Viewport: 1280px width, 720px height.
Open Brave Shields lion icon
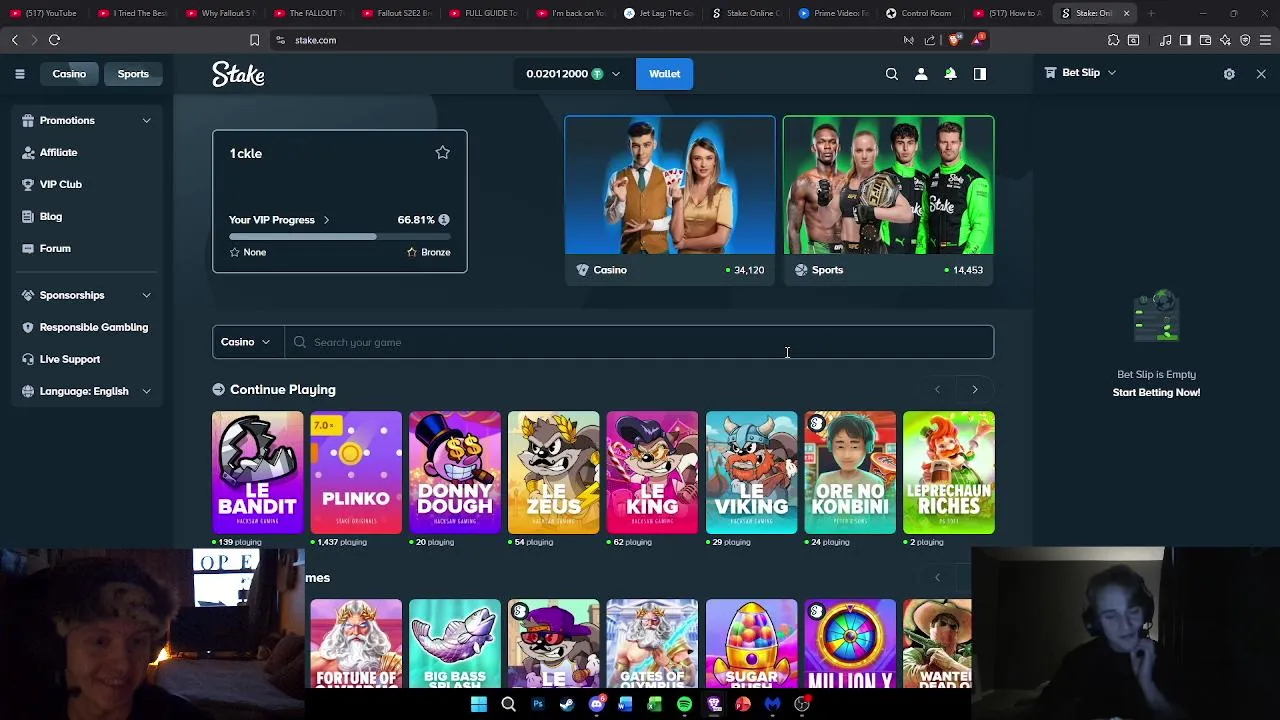954,40
